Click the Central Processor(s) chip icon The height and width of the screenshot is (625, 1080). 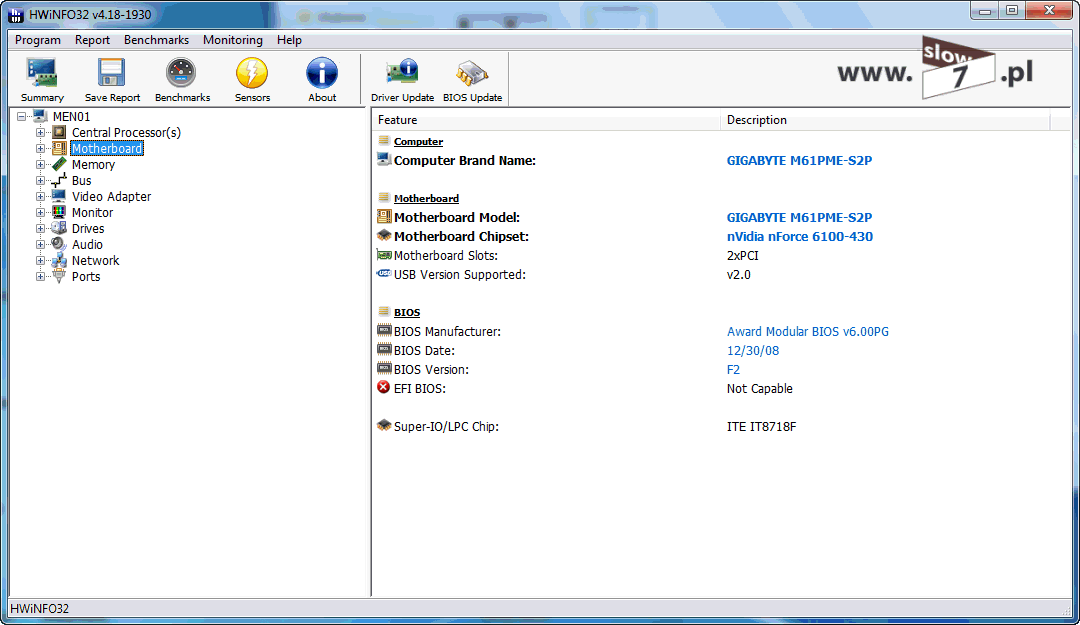59,132
